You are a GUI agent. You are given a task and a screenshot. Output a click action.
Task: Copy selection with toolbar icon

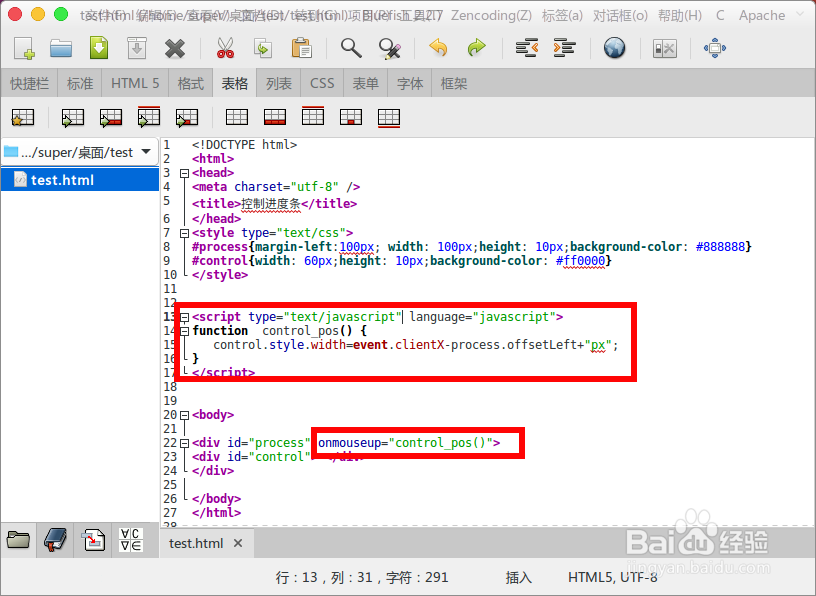[263, 48]
